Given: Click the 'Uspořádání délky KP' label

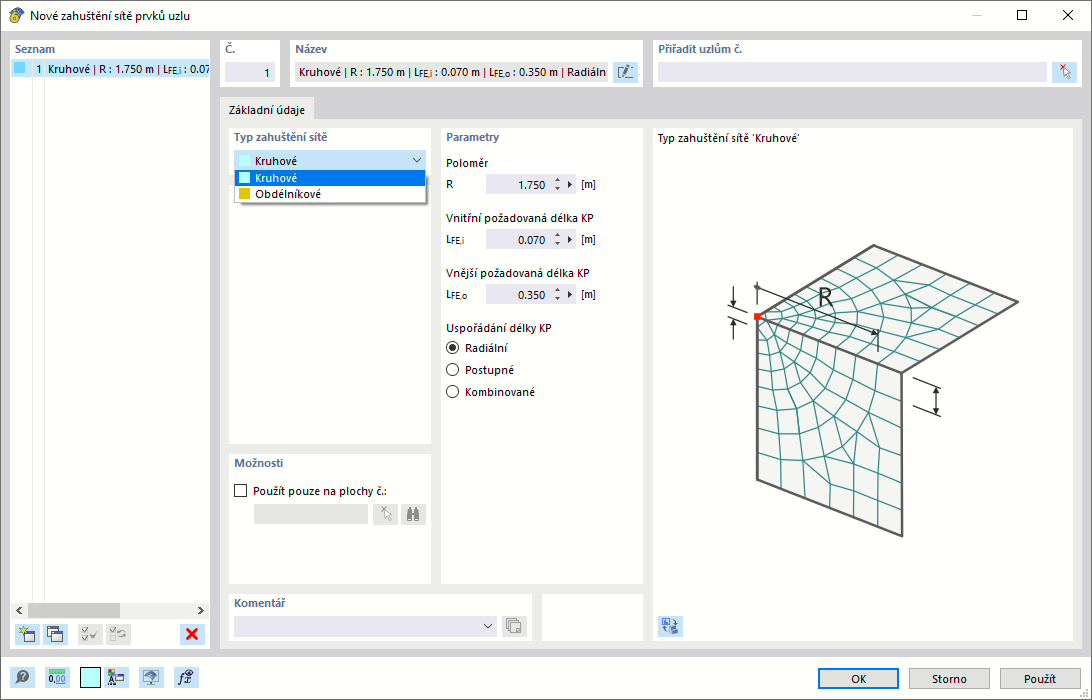Looking at the screenshot, I should [499, 328].
